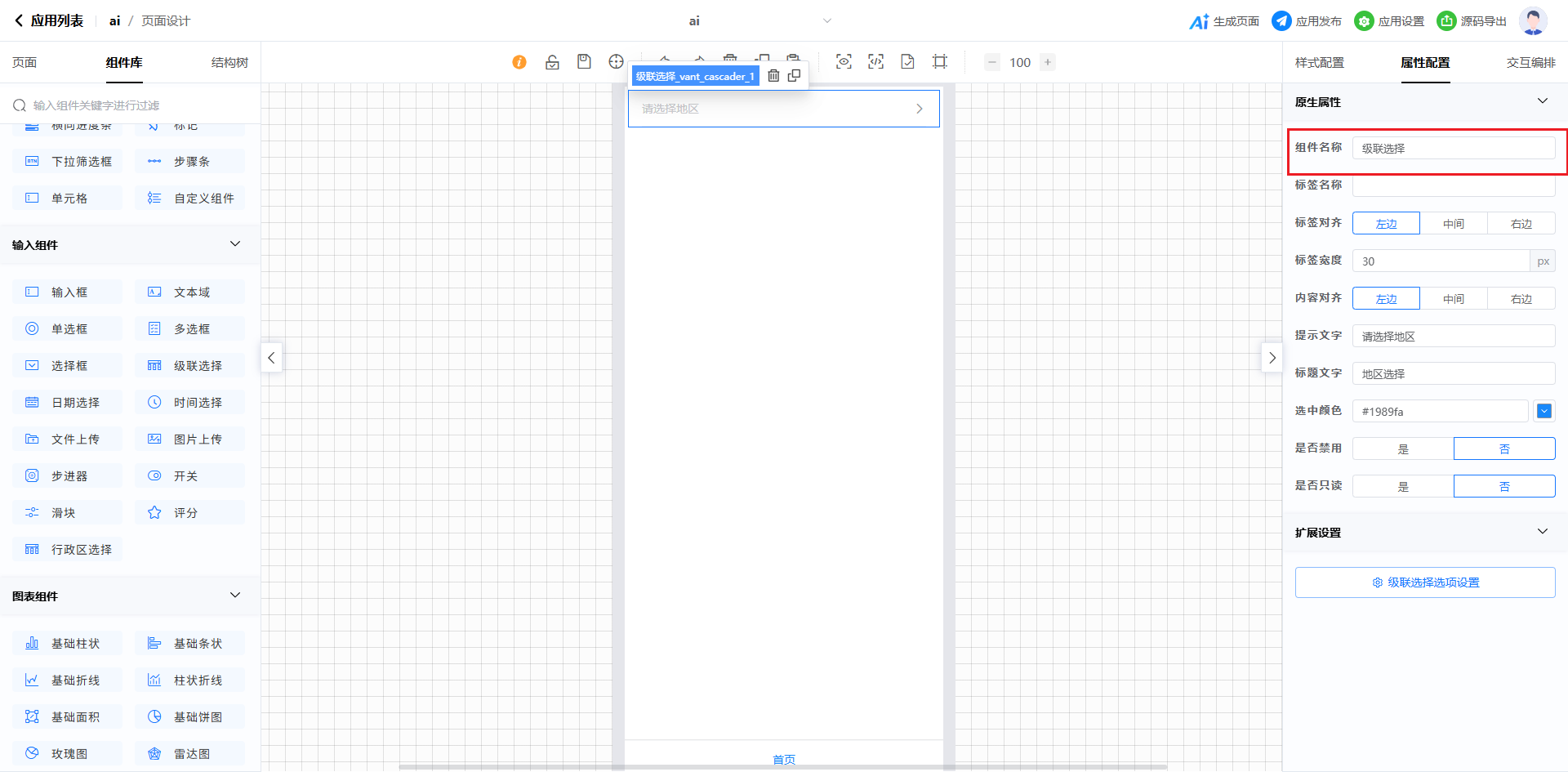Image resolution: width=1568 pixels, height=772 pixels.
Task: Open the 选中颜色 color swatch picker
Action: (1543, 411)
